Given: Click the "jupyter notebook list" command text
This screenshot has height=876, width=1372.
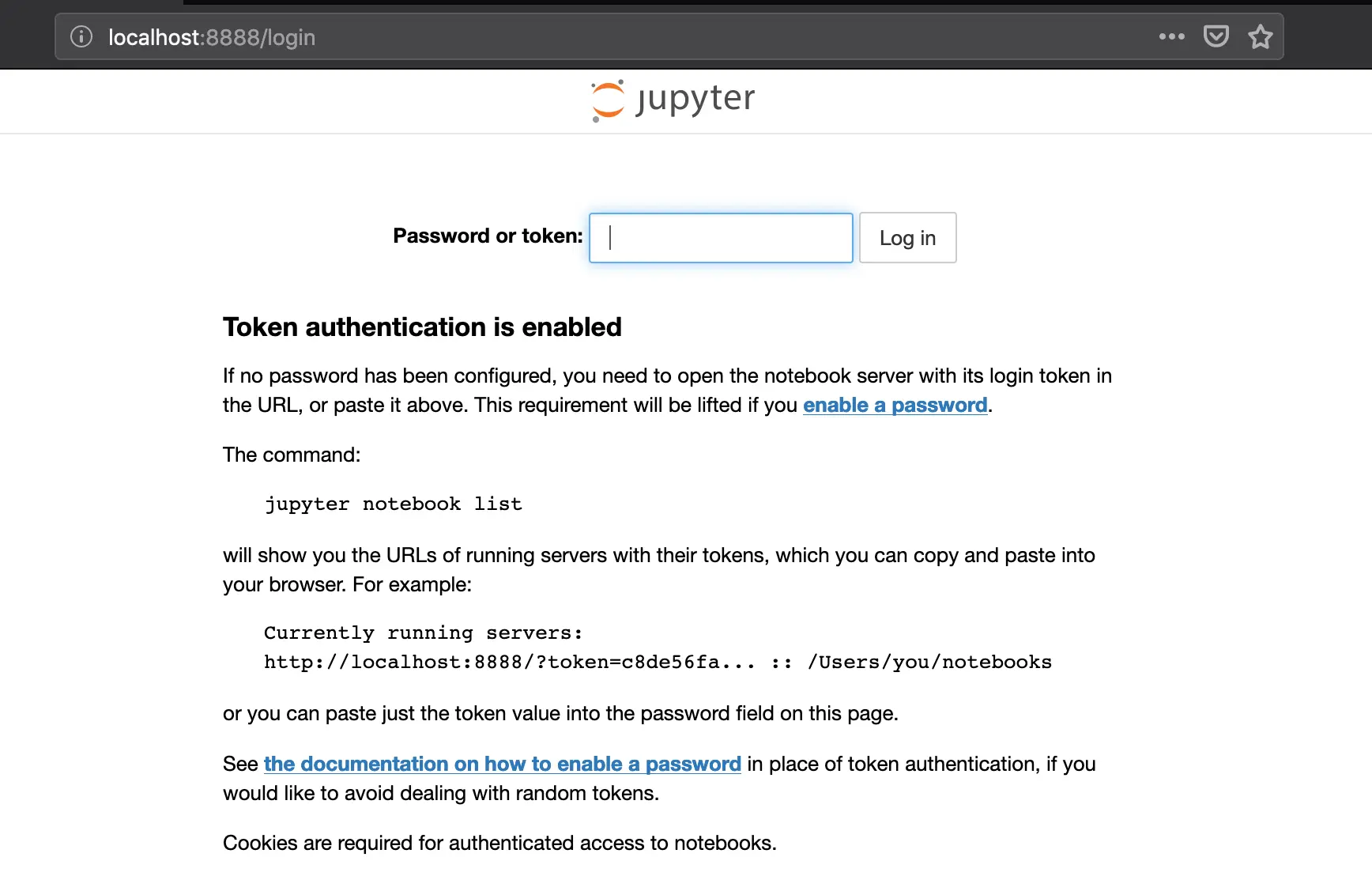Looking at the screenshot, I should pyautogui.click(x=393, y=504).
